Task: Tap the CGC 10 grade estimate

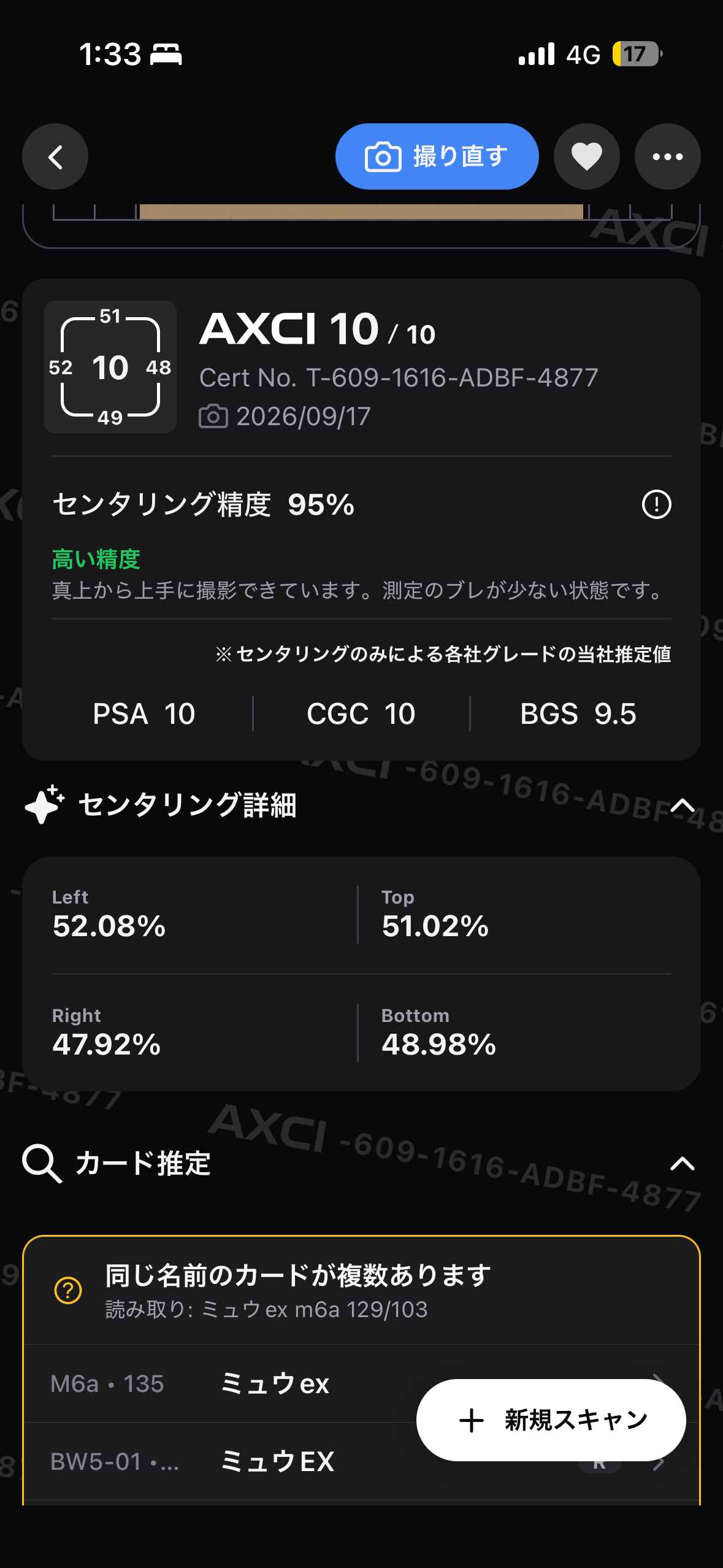Action: 361,713
